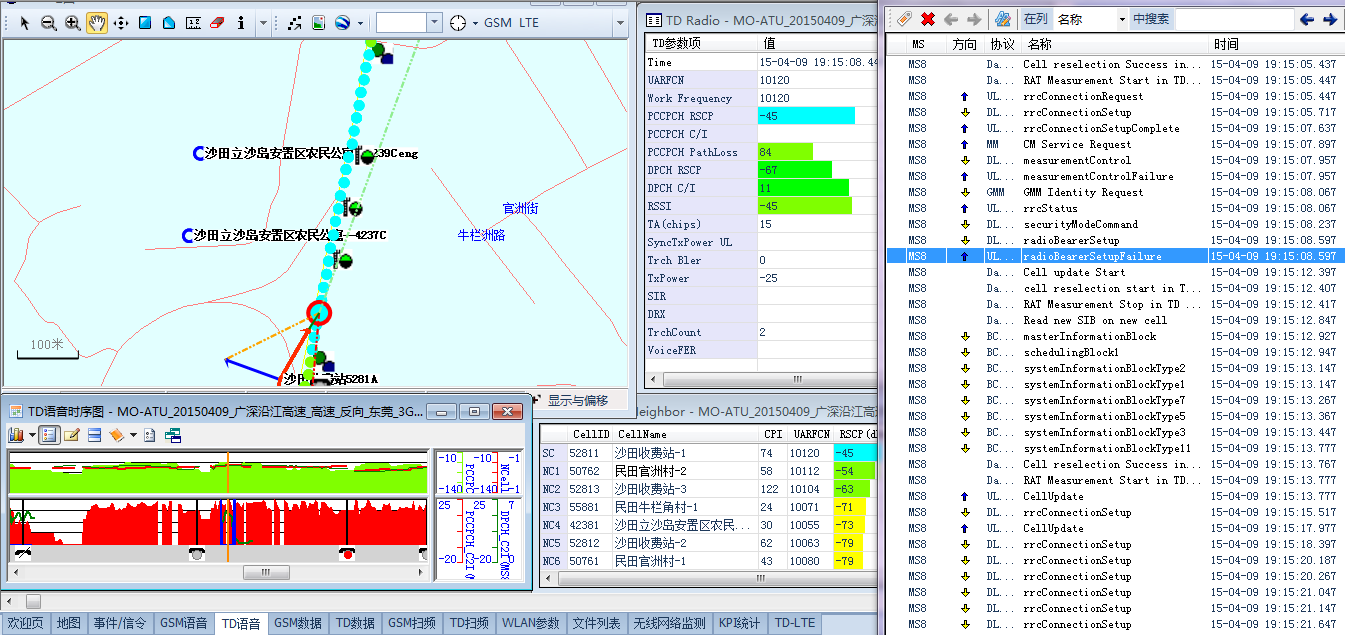Click the 沙田立沙岛安置区农民公寓-4237C site label

click(290, 235)
